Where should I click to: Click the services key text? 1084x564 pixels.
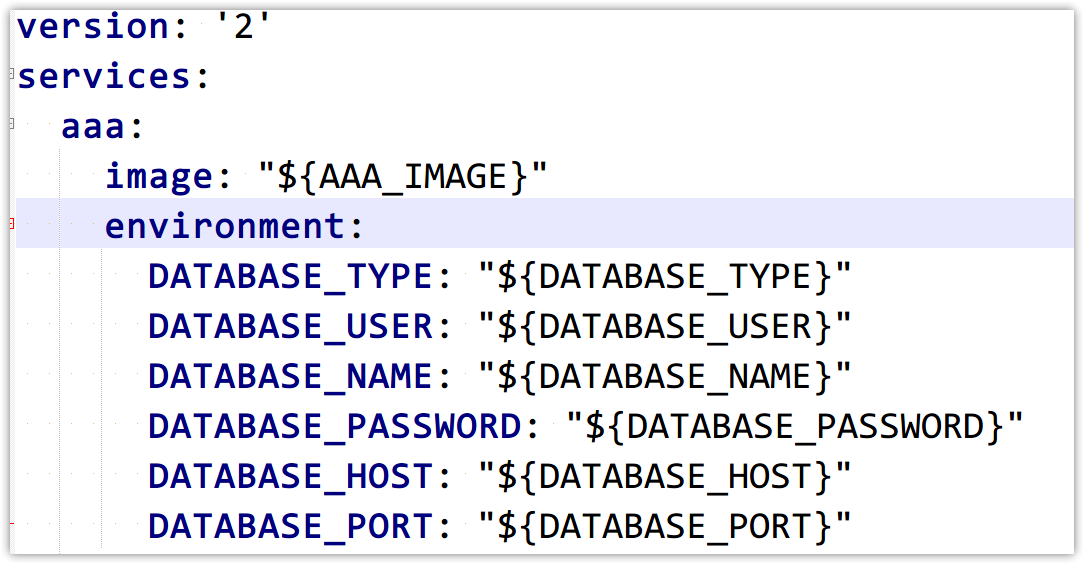[103, 76]
